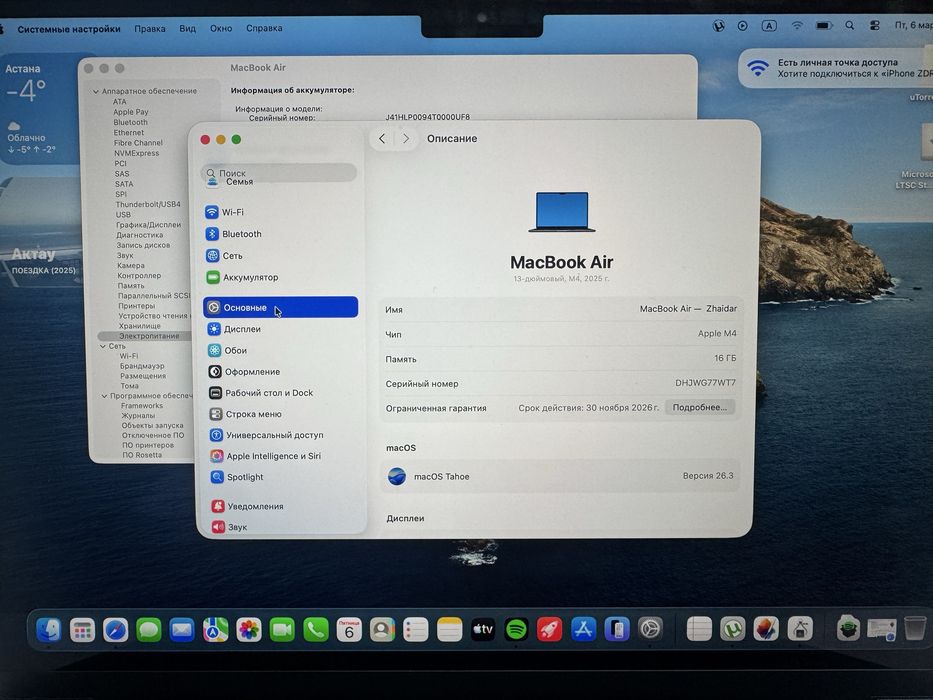The image size is (933, 700).
Task: Open the Астана weather widget
Action: click(37, 109)
